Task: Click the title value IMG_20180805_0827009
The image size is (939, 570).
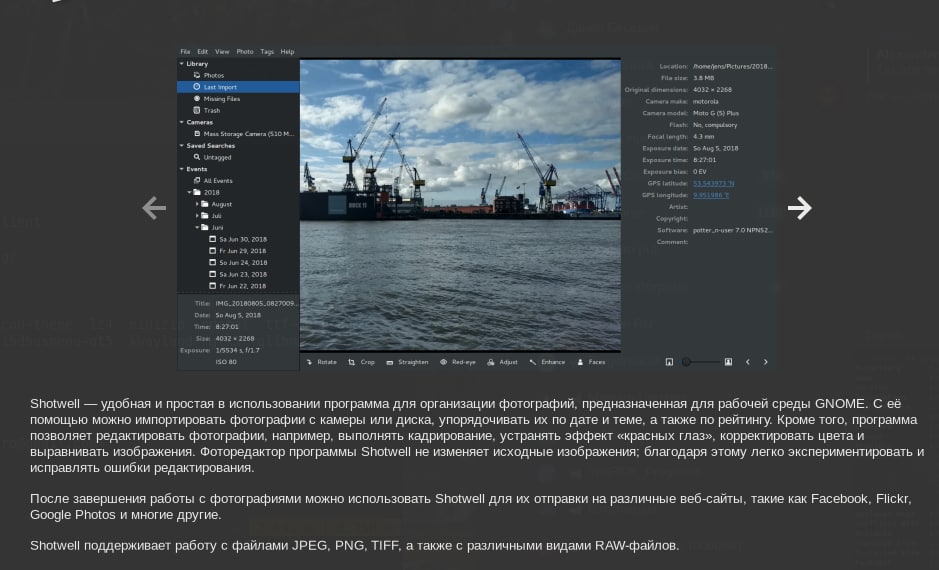Action: (256, 304)
